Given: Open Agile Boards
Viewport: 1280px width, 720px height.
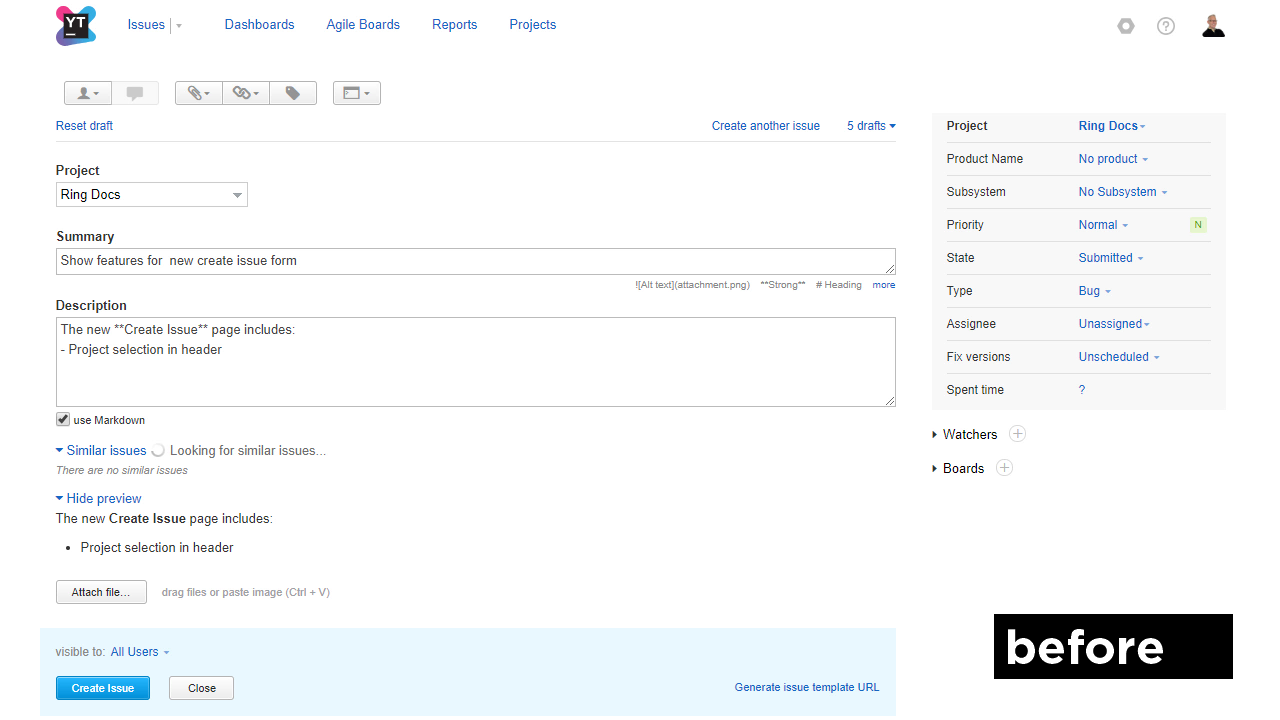Looking at the screenshot, I should tap(363, 25).
